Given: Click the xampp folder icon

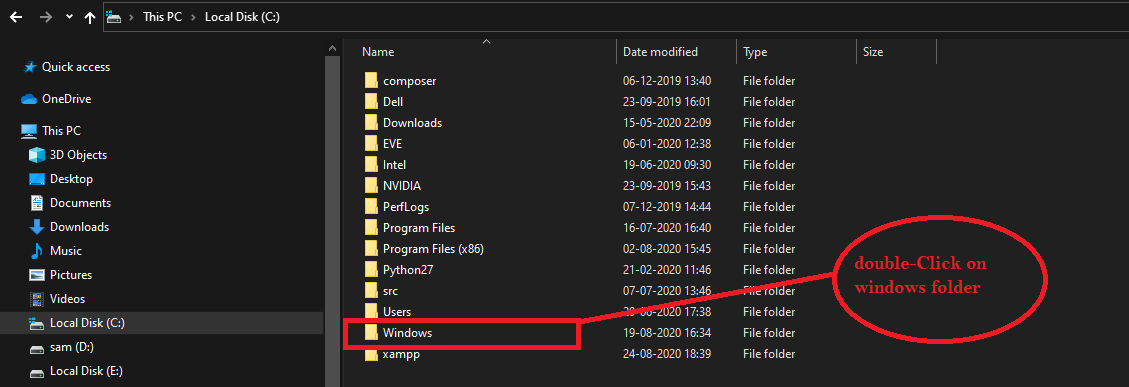Looking at the screenshot, I should [371, 354].
